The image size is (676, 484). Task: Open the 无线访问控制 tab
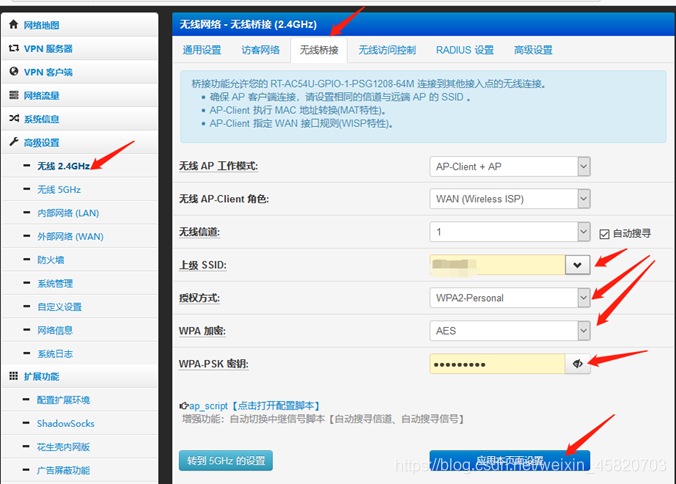coord(387,50)
